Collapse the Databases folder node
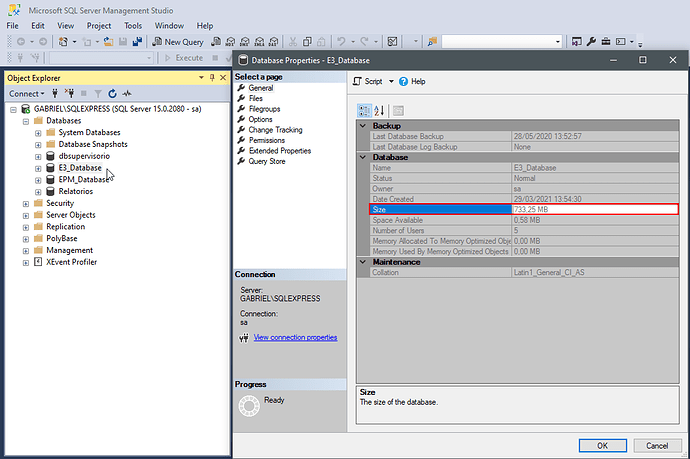Image resolution: width=690 pixels, height=459 pixels. 26,121
